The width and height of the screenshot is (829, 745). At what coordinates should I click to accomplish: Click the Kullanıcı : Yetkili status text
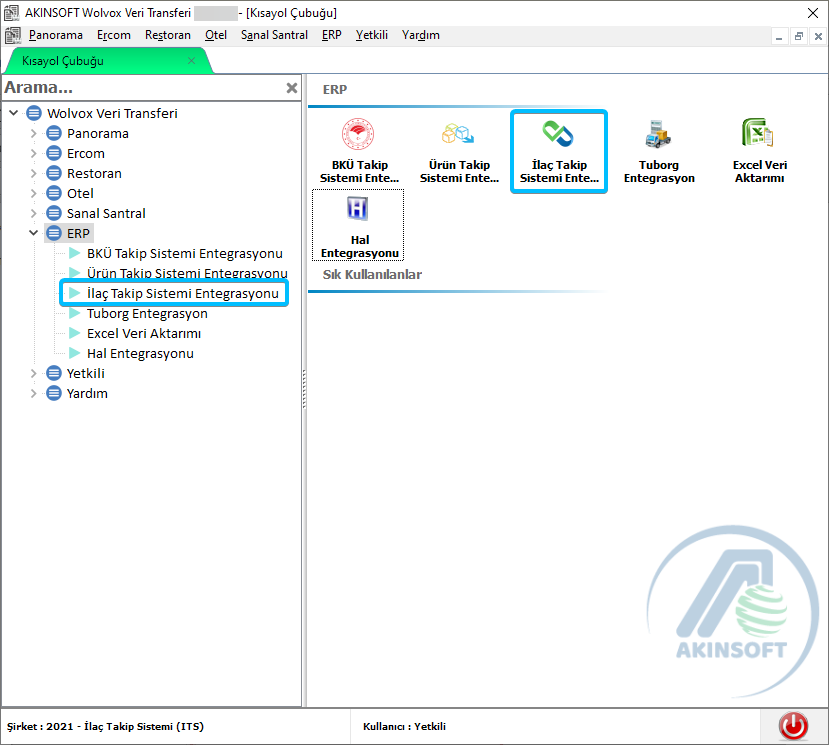404,726
